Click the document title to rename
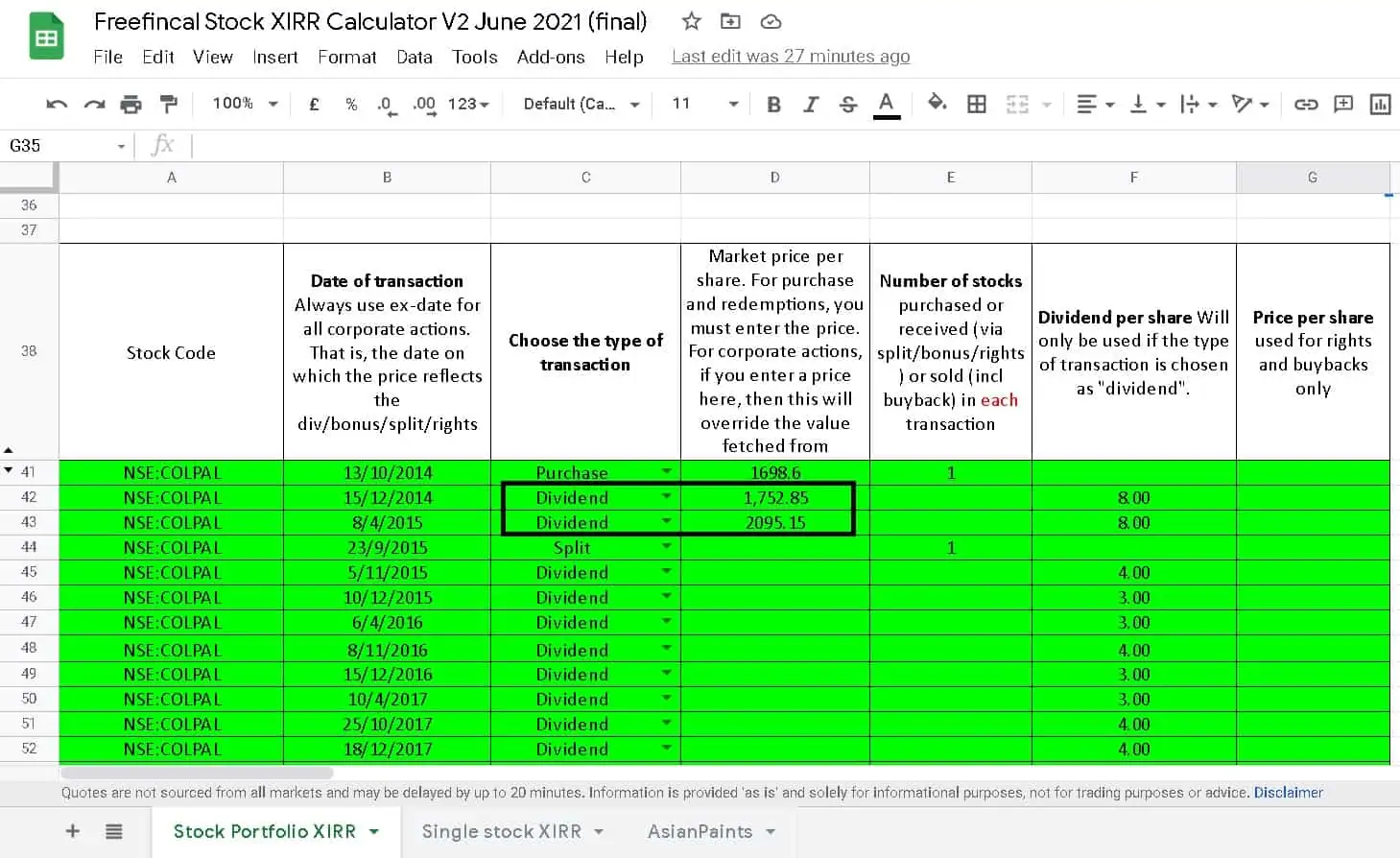The image size is (1400, 858). (x=370, y=21)
